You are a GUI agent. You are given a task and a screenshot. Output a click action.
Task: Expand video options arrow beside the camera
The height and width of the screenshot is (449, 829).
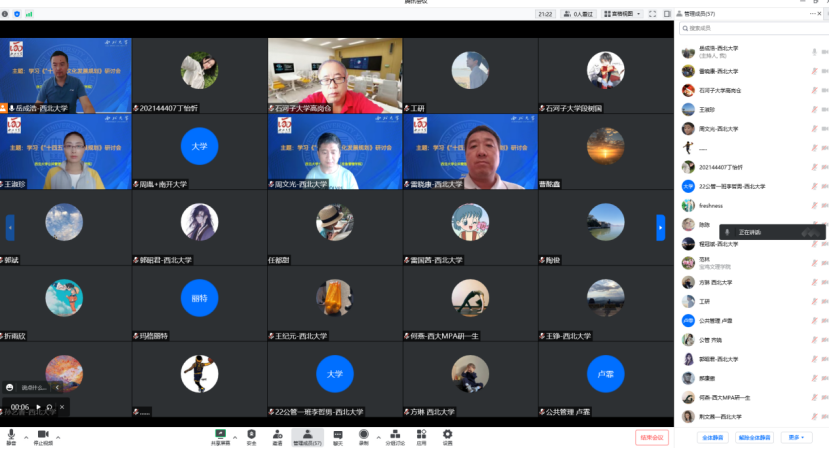tap(58, 434)
